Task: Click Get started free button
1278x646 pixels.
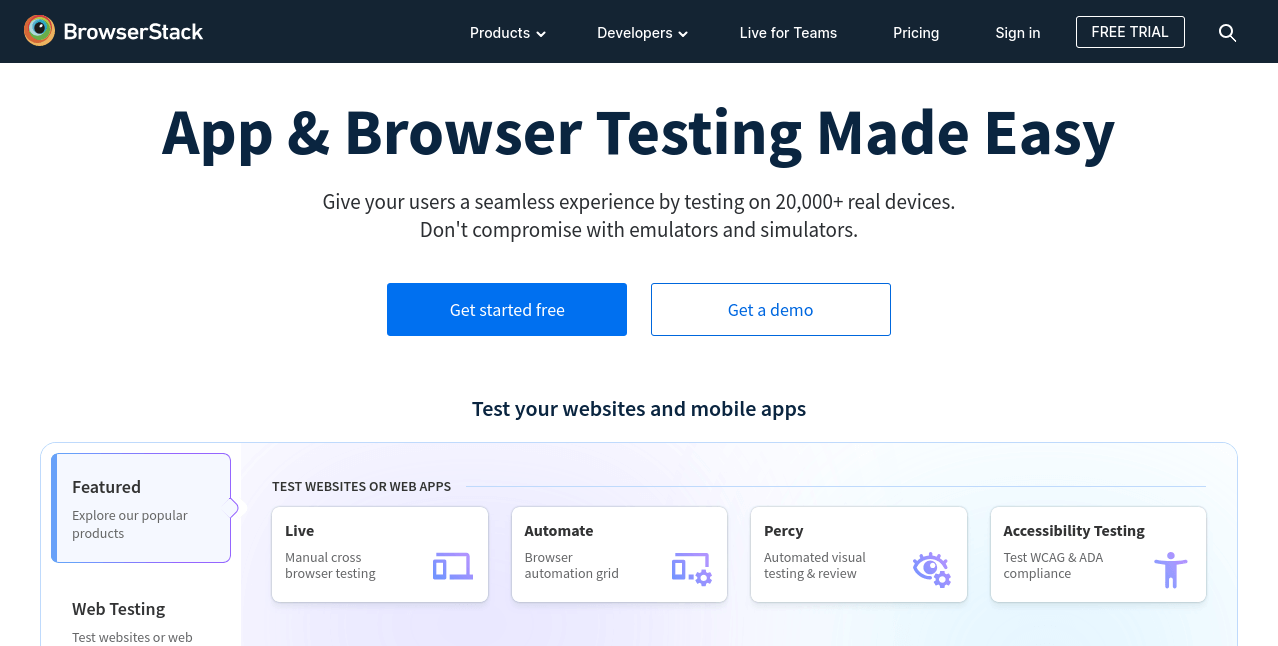Action: point(507,310)
